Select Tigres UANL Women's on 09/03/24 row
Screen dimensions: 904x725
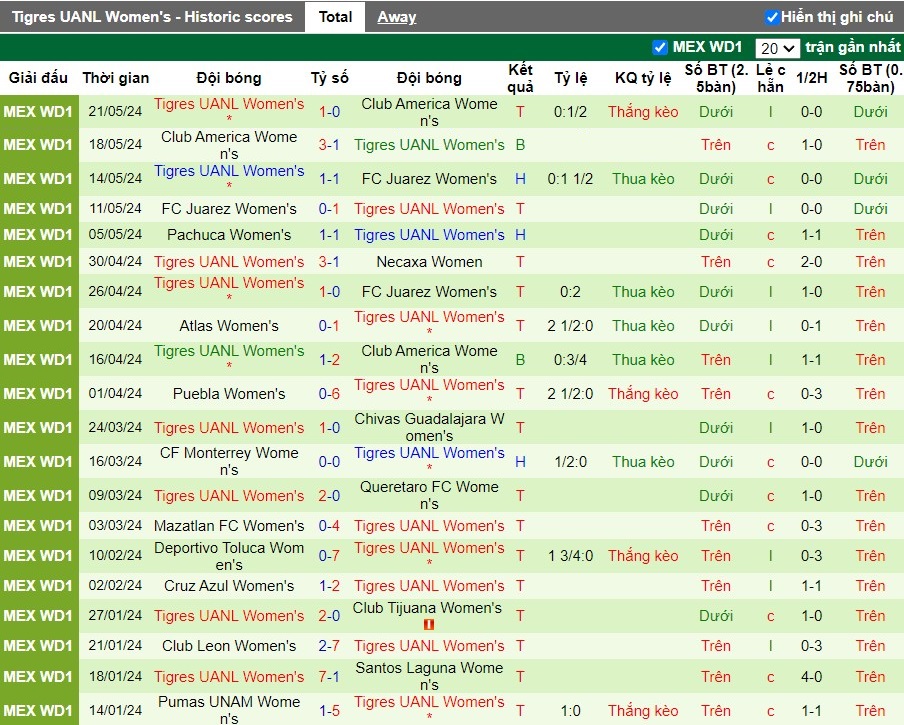229,495
